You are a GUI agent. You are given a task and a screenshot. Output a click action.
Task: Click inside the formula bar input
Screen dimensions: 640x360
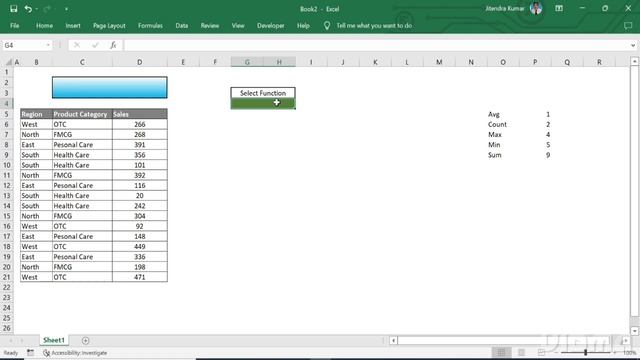pyautogui.click(x=376, y=45)
